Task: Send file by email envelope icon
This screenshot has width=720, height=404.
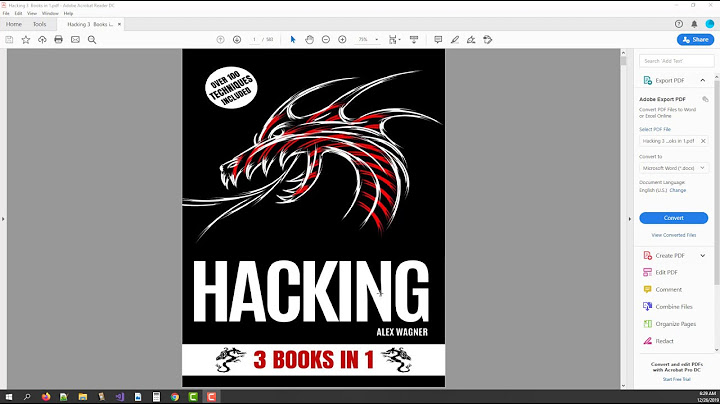Action: (x=75, y=40)
